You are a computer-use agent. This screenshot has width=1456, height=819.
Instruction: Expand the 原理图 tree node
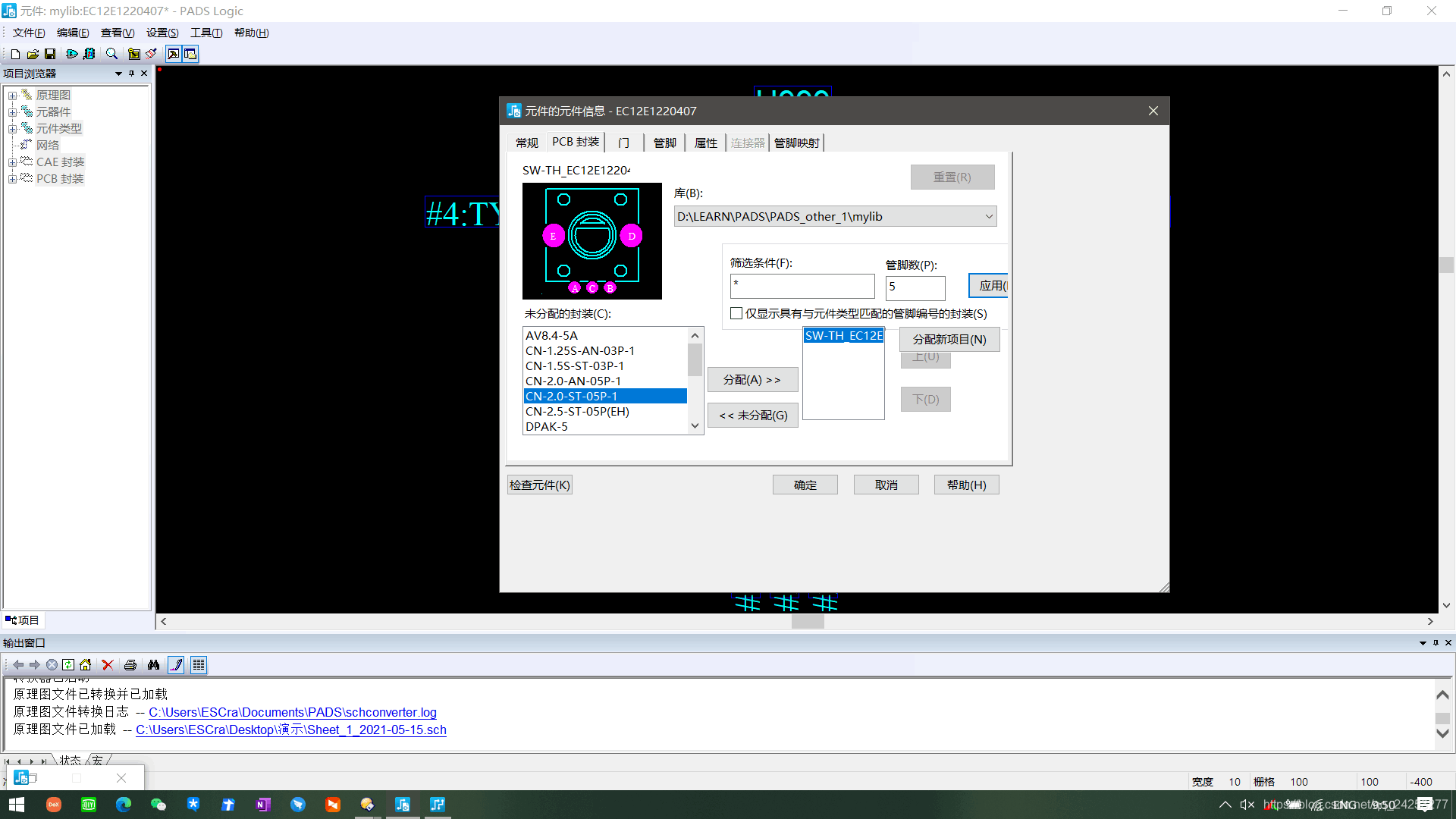(x=12, y=96)
